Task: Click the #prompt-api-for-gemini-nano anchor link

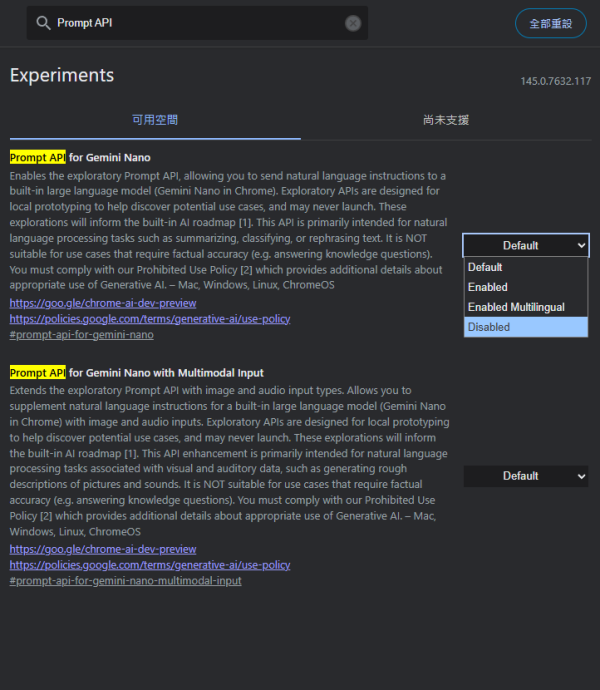Action: tap(81, 335)
